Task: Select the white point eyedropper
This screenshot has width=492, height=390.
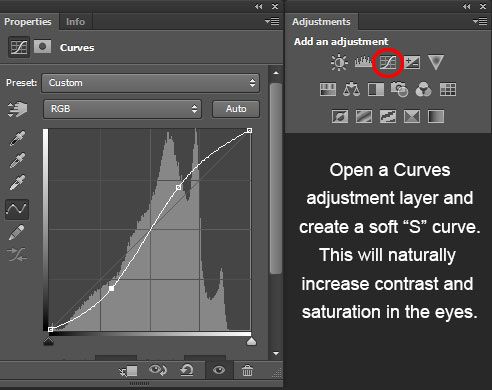Action: 17,183
